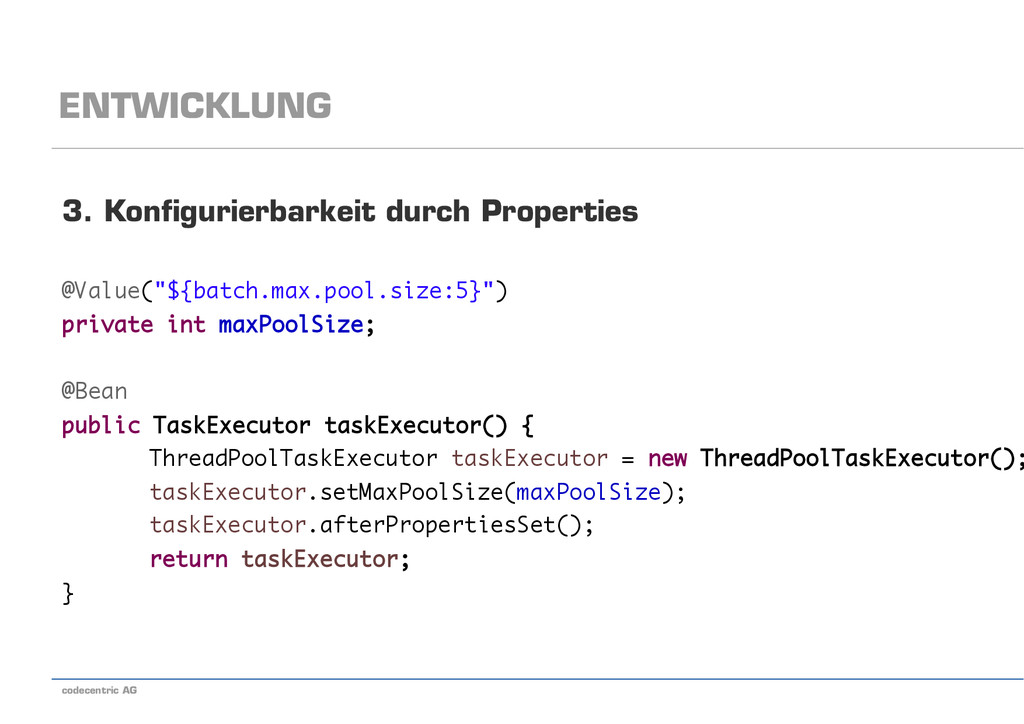This screenshot has width=1024, height=724.
Task: Click the setMaxPoolSize(maxPoolSize) code line
Action: (x=417, y=492)
